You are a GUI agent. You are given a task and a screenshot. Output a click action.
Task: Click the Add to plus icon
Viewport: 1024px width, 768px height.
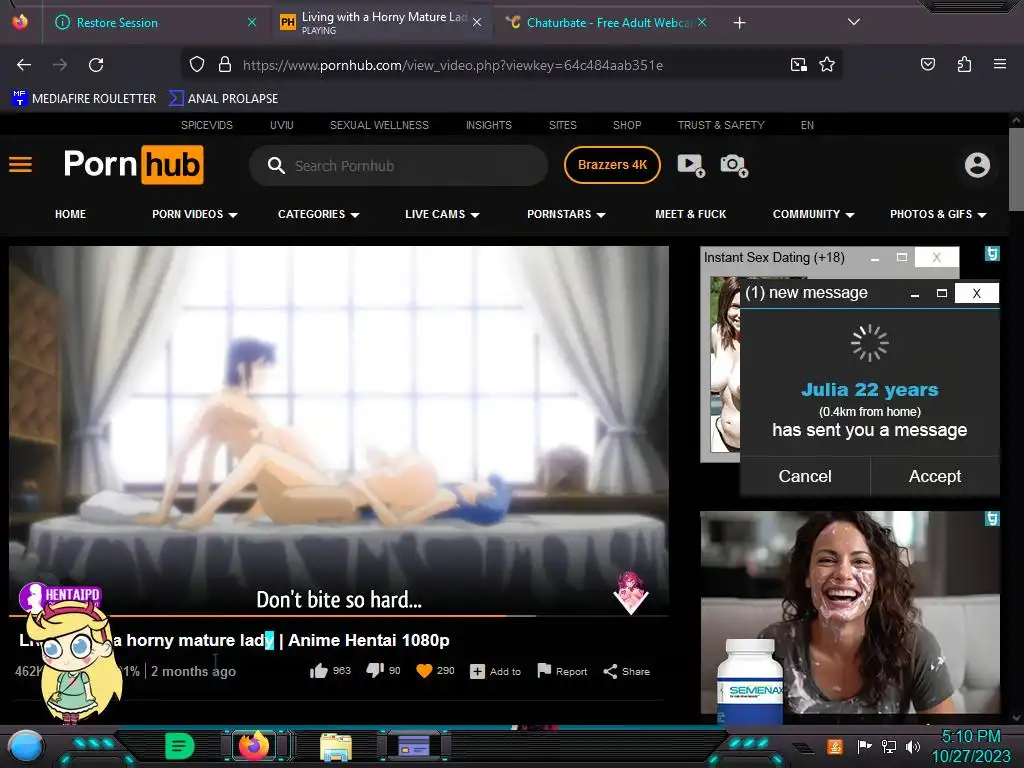(477, 671)
